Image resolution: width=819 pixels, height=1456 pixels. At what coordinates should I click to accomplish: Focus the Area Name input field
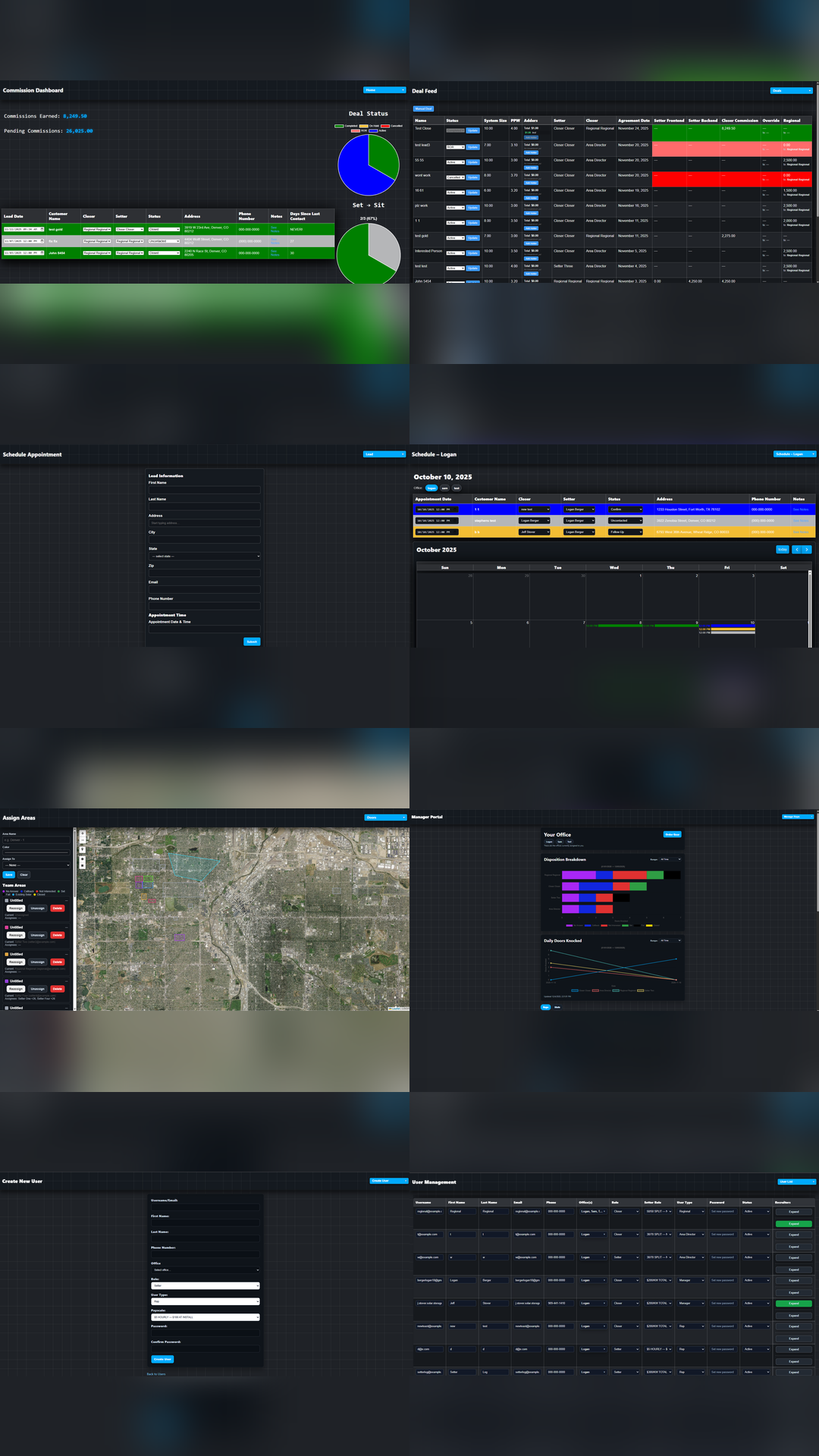pyautogui.click(x=36, y=840)
